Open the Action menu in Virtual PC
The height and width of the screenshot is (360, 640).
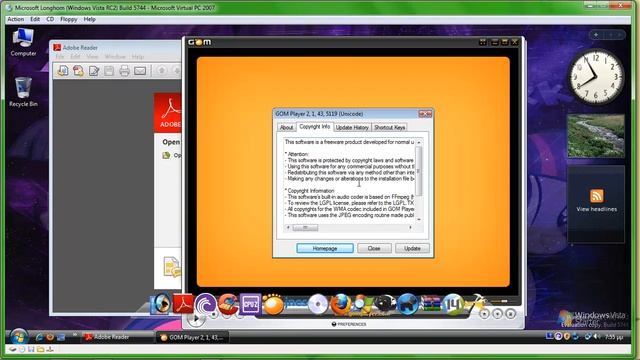[16, 19]
